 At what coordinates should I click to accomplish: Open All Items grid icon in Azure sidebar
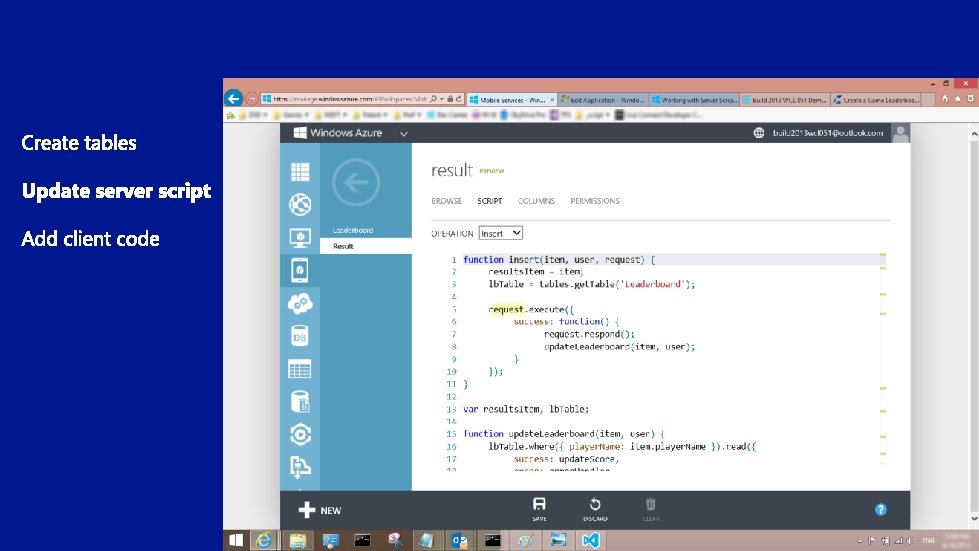(300, 172)
